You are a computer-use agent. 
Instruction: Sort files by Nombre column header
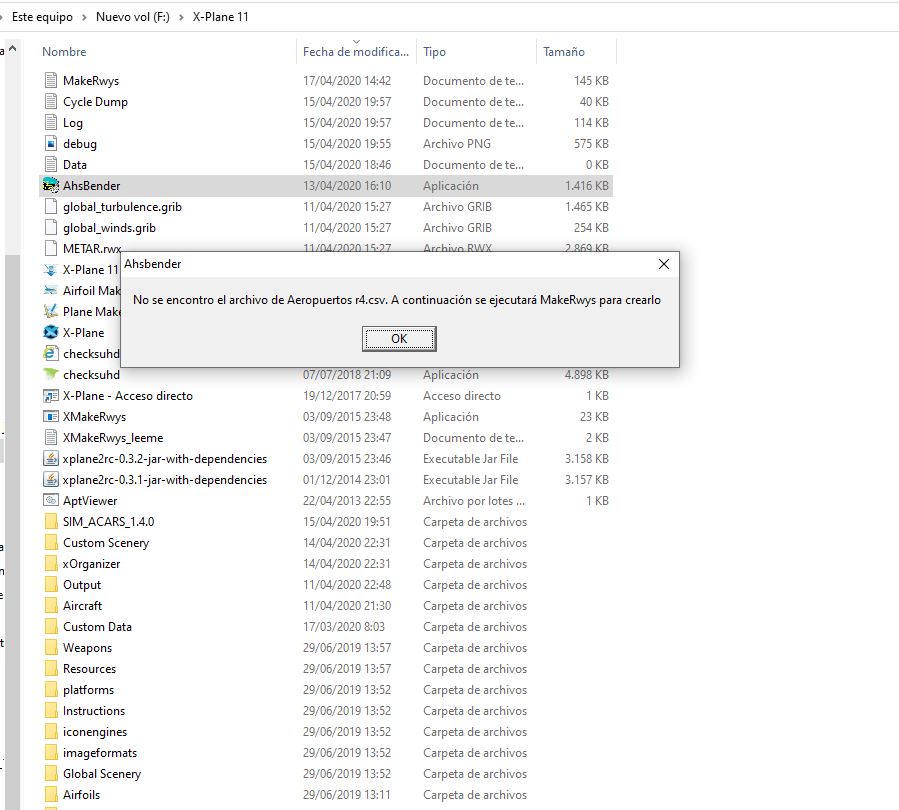[65, 52]
